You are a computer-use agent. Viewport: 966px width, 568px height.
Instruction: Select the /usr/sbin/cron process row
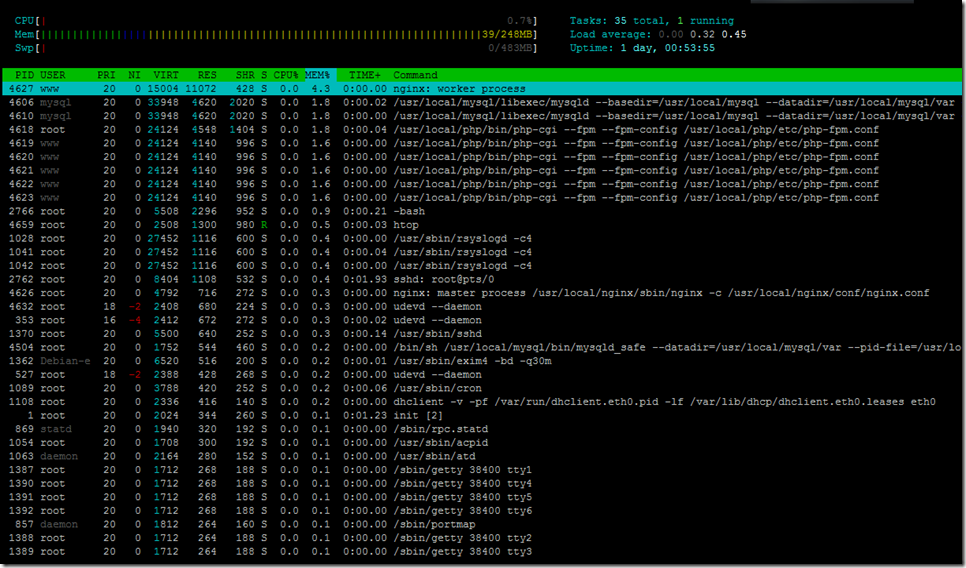pyautogui.click(x=482, y=388)
